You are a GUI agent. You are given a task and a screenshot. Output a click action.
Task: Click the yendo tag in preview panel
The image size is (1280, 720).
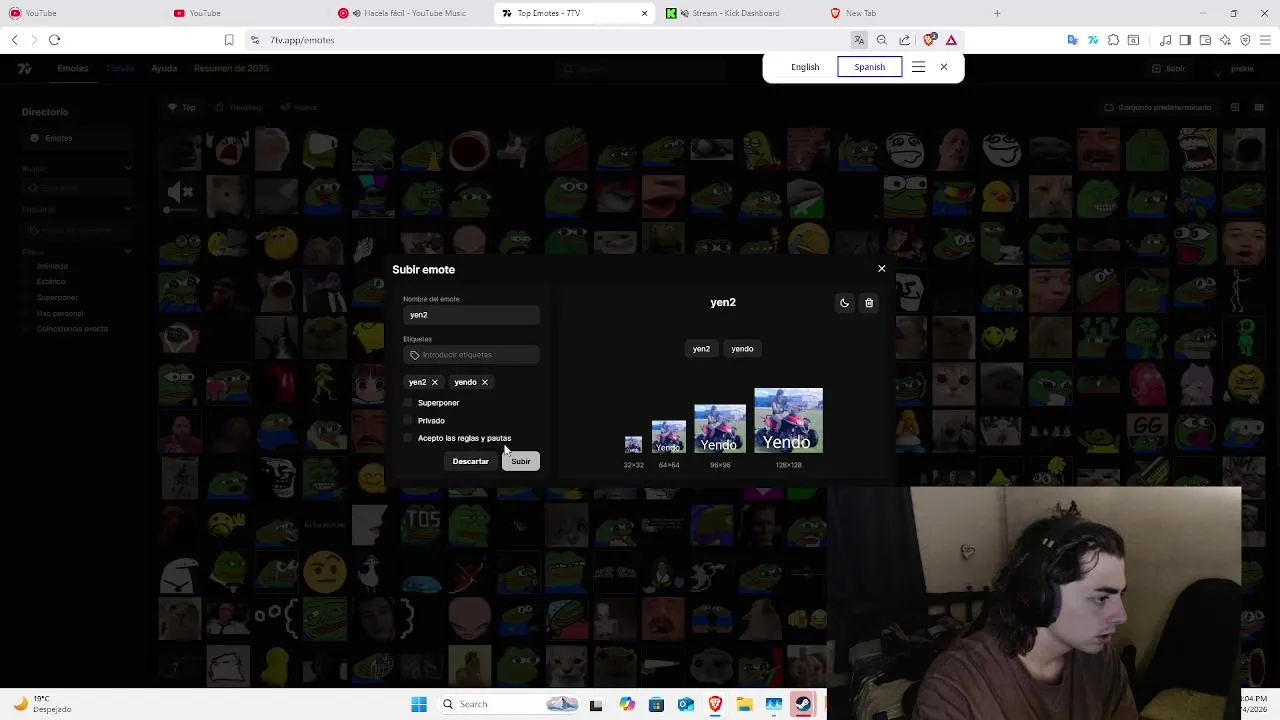[742, 349]
